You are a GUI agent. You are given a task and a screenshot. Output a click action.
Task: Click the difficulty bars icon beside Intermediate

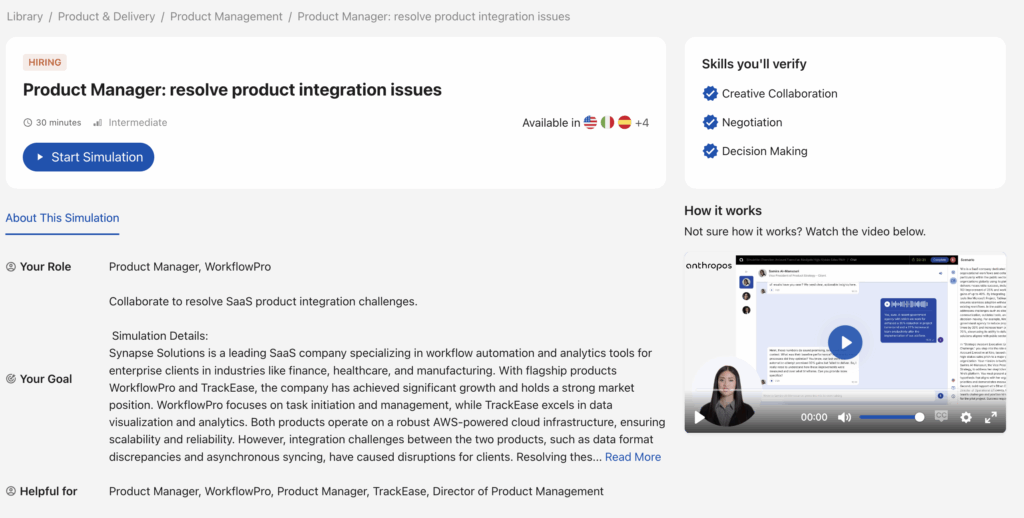[x=98, y=123]
